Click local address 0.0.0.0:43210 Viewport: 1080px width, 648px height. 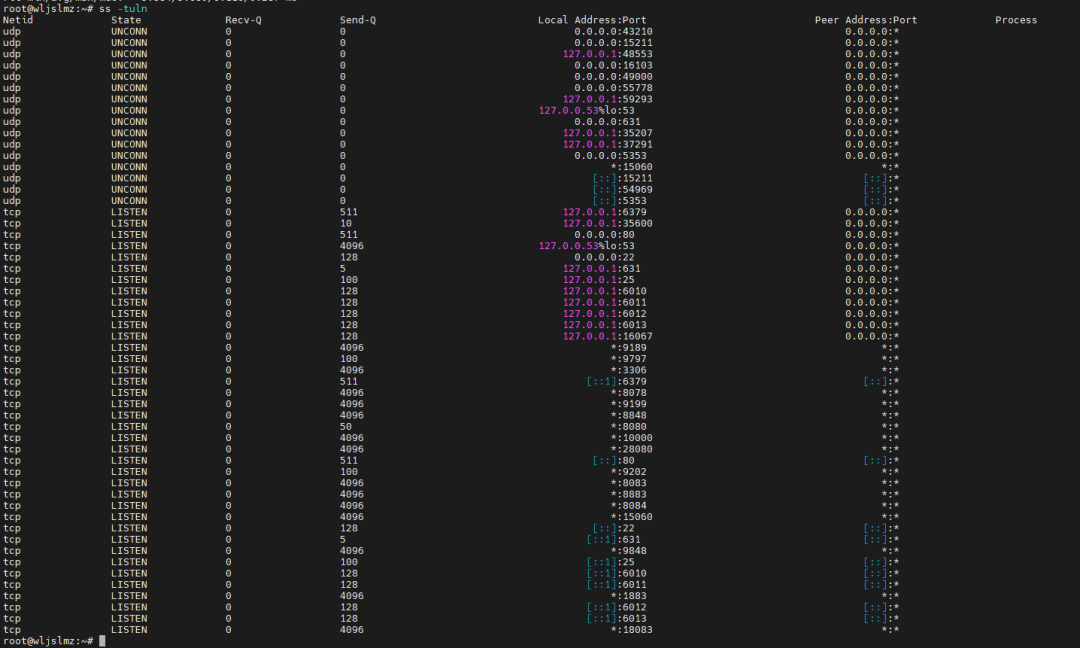(x=613, y=32)
